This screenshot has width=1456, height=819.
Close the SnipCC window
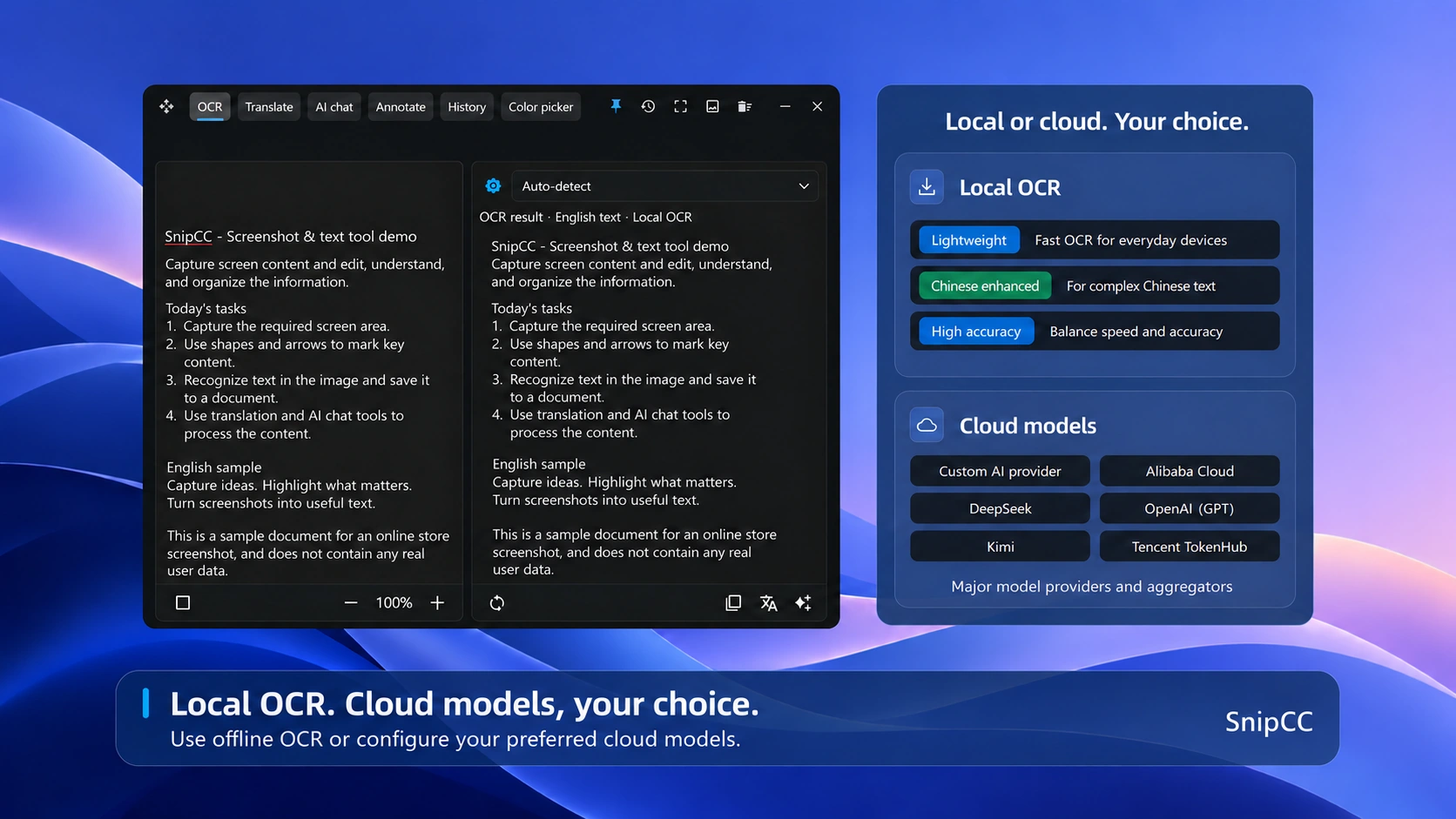click(817, 106)
